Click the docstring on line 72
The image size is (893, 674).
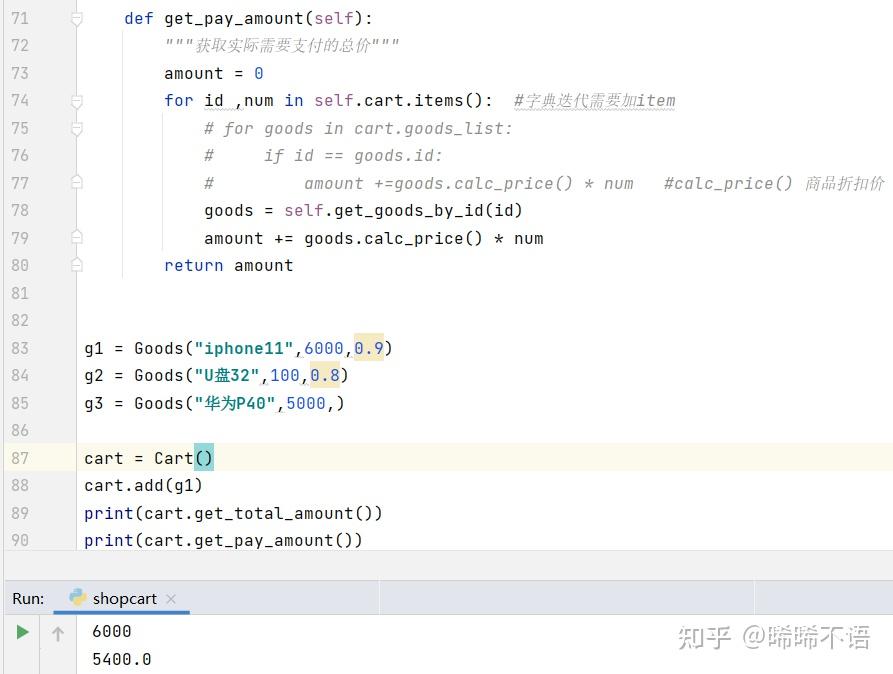click(282, 45)
